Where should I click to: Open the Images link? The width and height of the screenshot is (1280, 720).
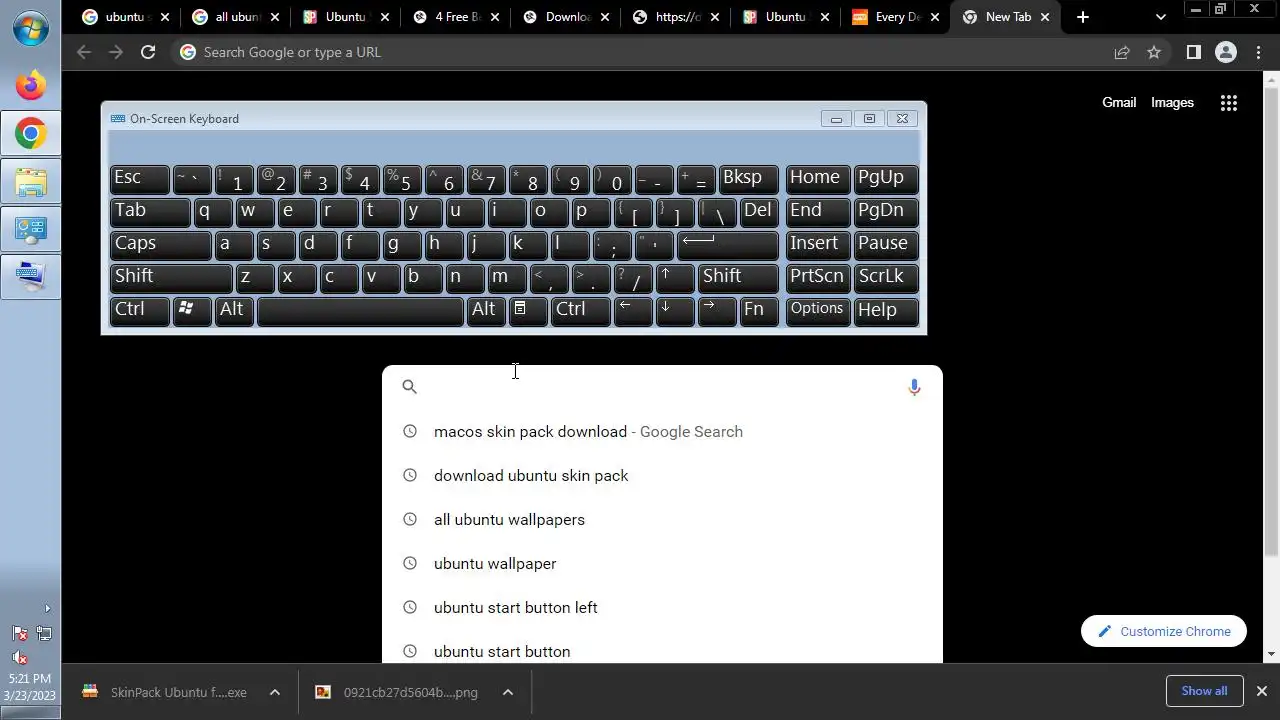pyautogui.click(x=1172, y=102)
